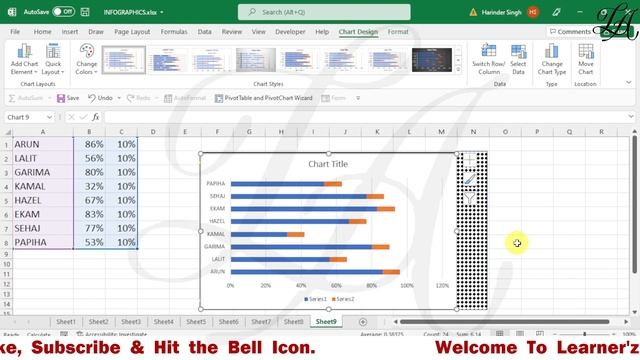Open the Data tab

pos(204,31)
